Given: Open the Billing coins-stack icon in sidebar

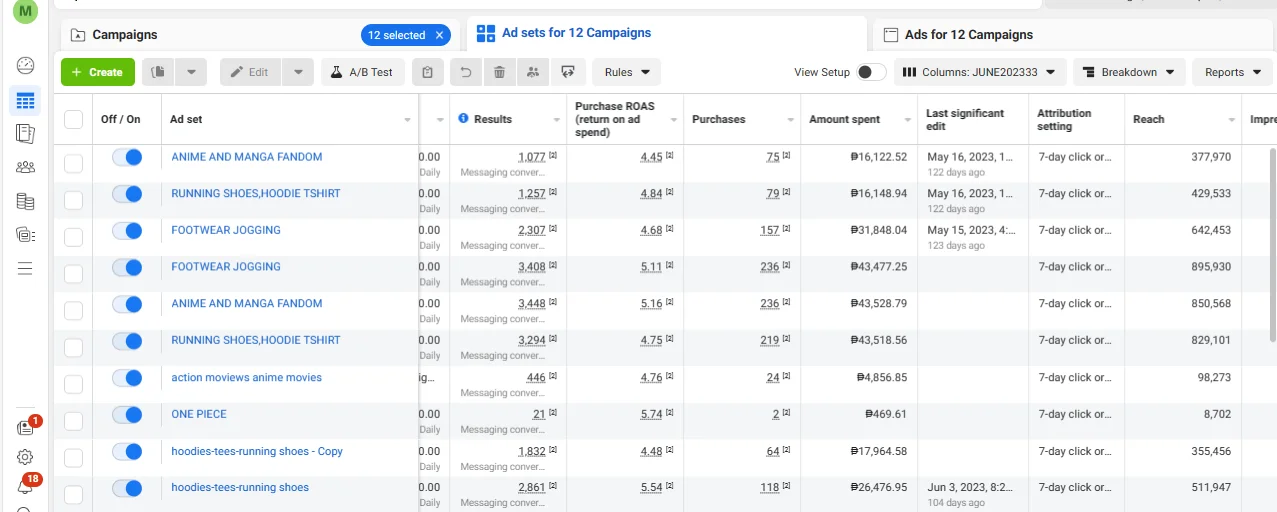Looking at the screenshot, I should click(x=25, y=201).
